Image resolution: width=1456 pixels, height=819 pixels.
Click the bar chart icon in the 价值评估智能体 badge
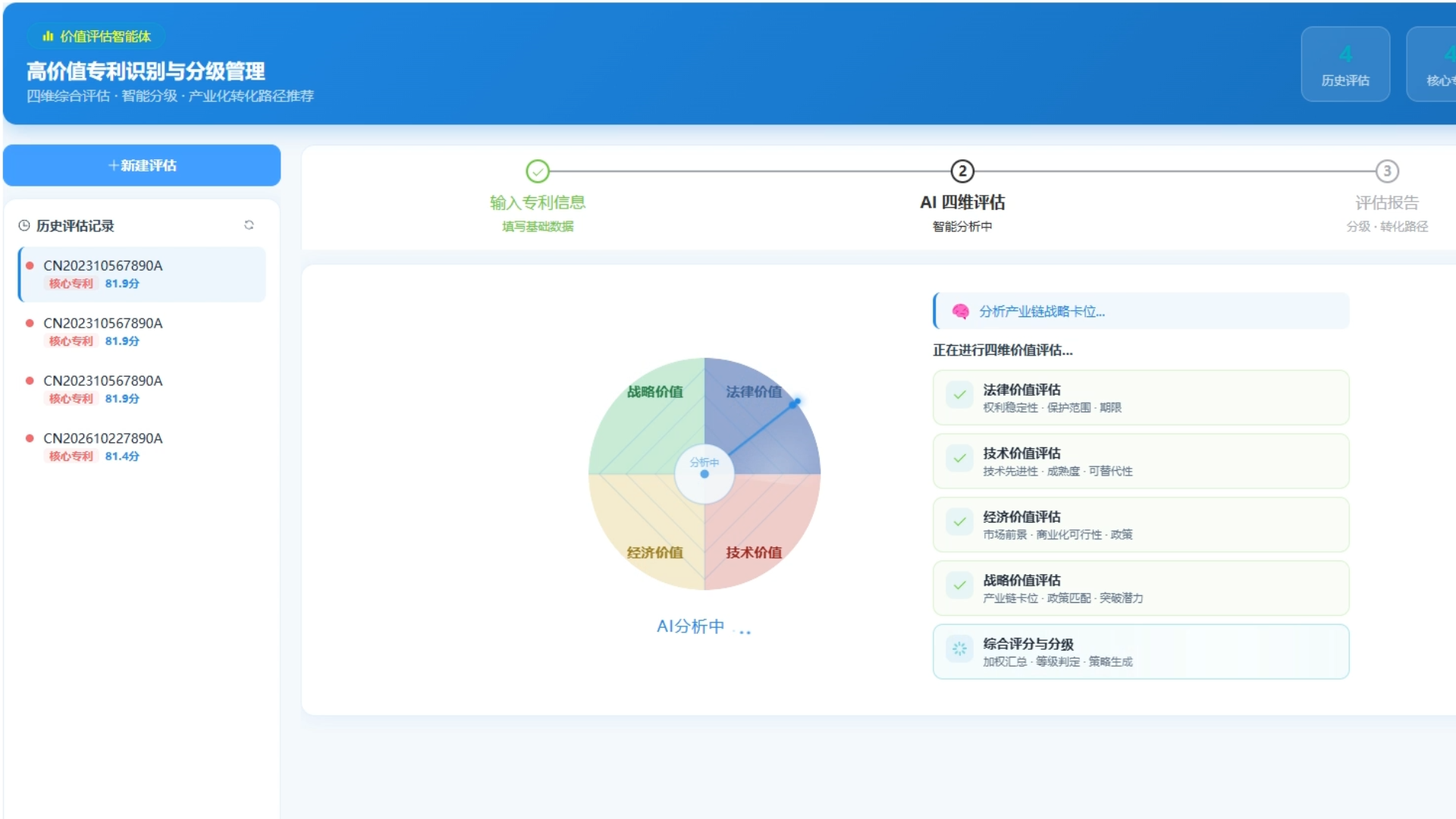(49, 36)
